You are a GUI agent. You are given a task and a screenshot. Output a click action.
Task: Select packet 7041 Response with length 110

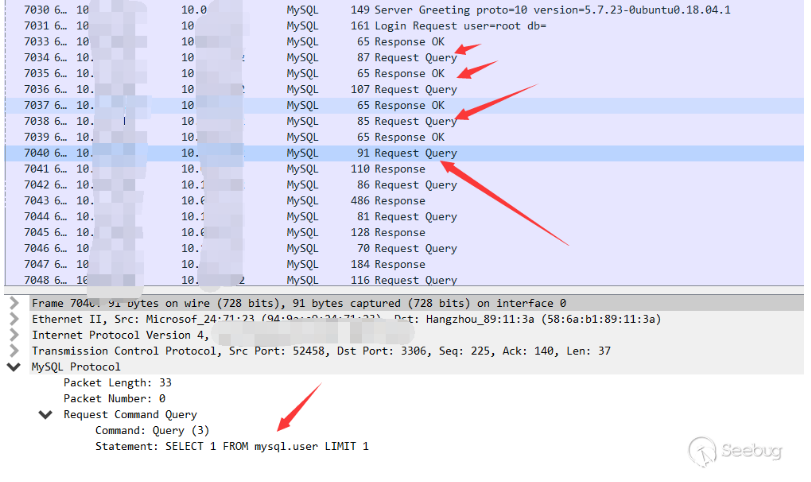400,169
